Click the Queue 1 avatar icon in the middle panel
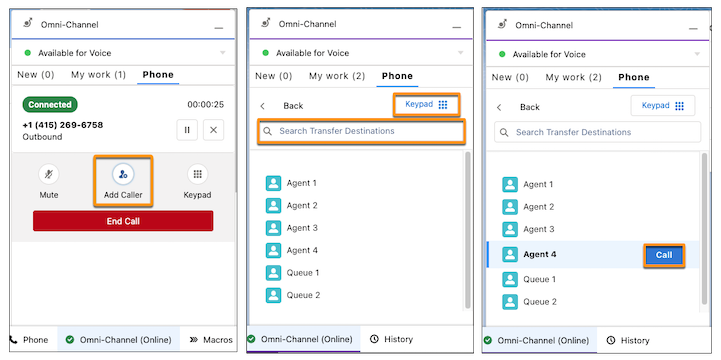 273,273
